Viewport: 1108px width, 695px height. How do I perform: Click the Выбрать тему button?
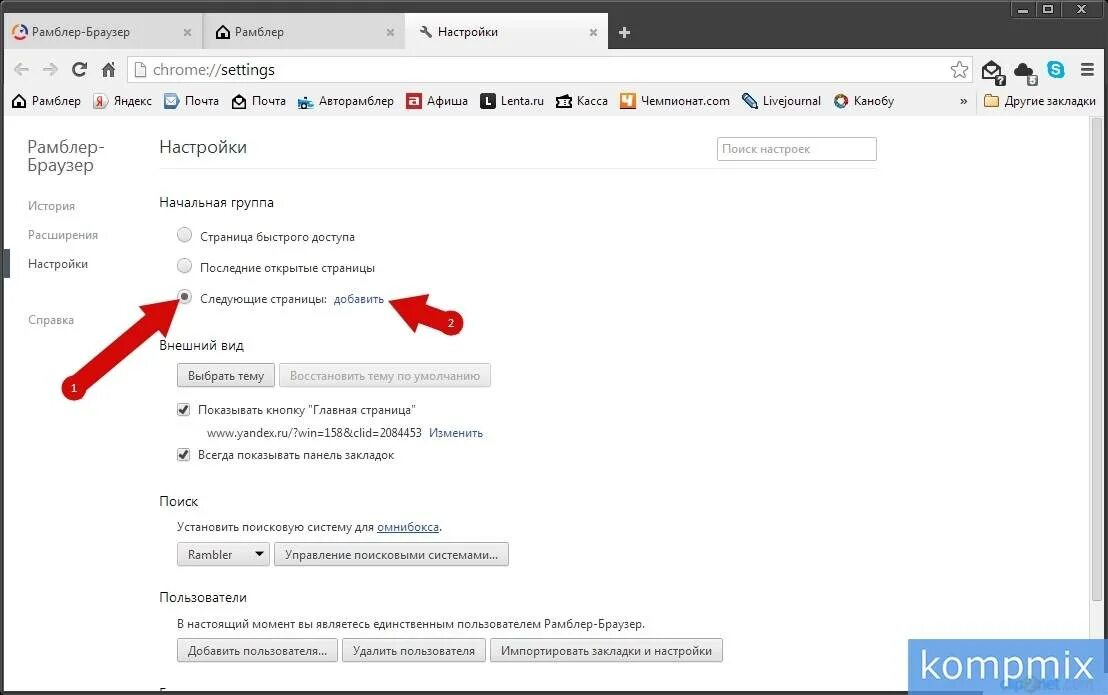point(226,376)
